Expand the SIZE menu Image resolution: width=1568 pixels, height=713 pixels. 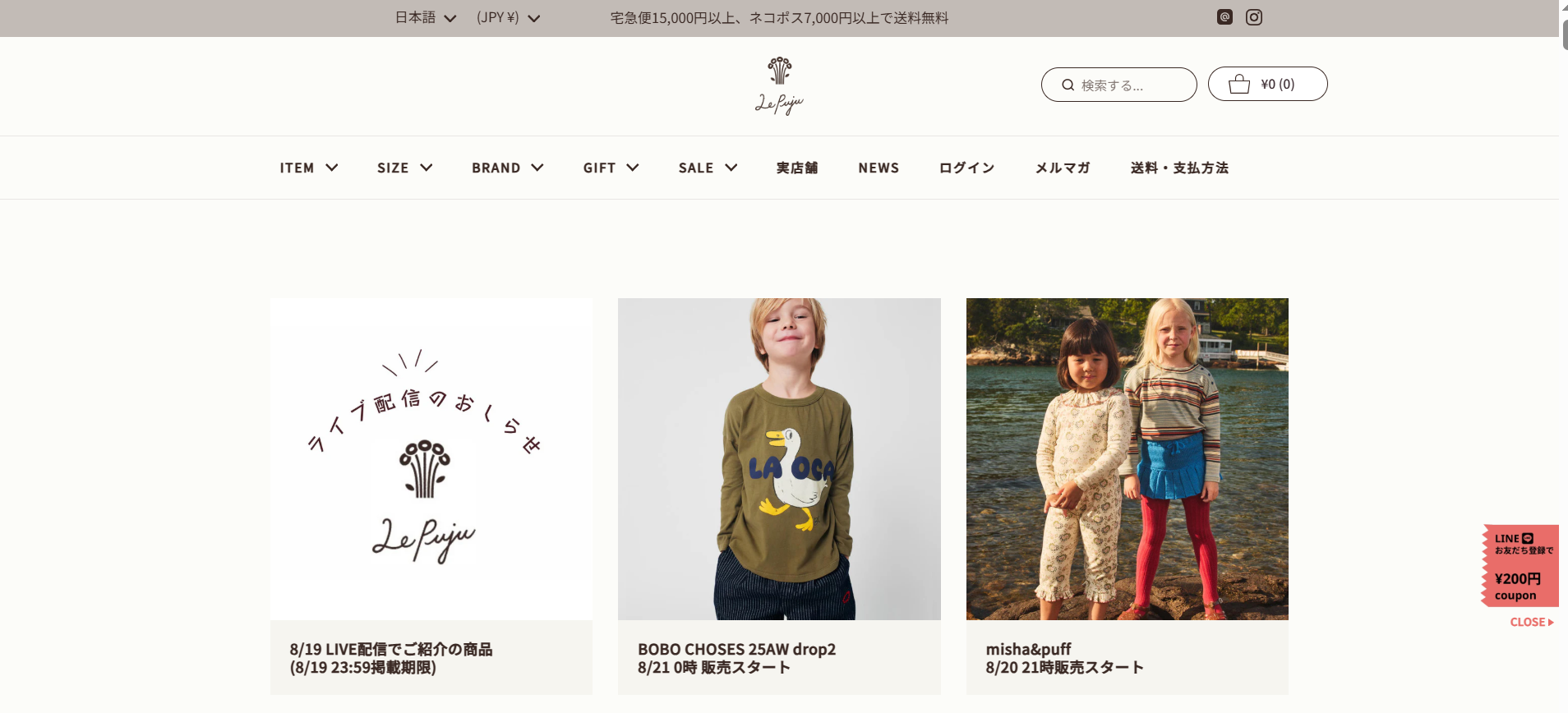[x=404, y=168]
